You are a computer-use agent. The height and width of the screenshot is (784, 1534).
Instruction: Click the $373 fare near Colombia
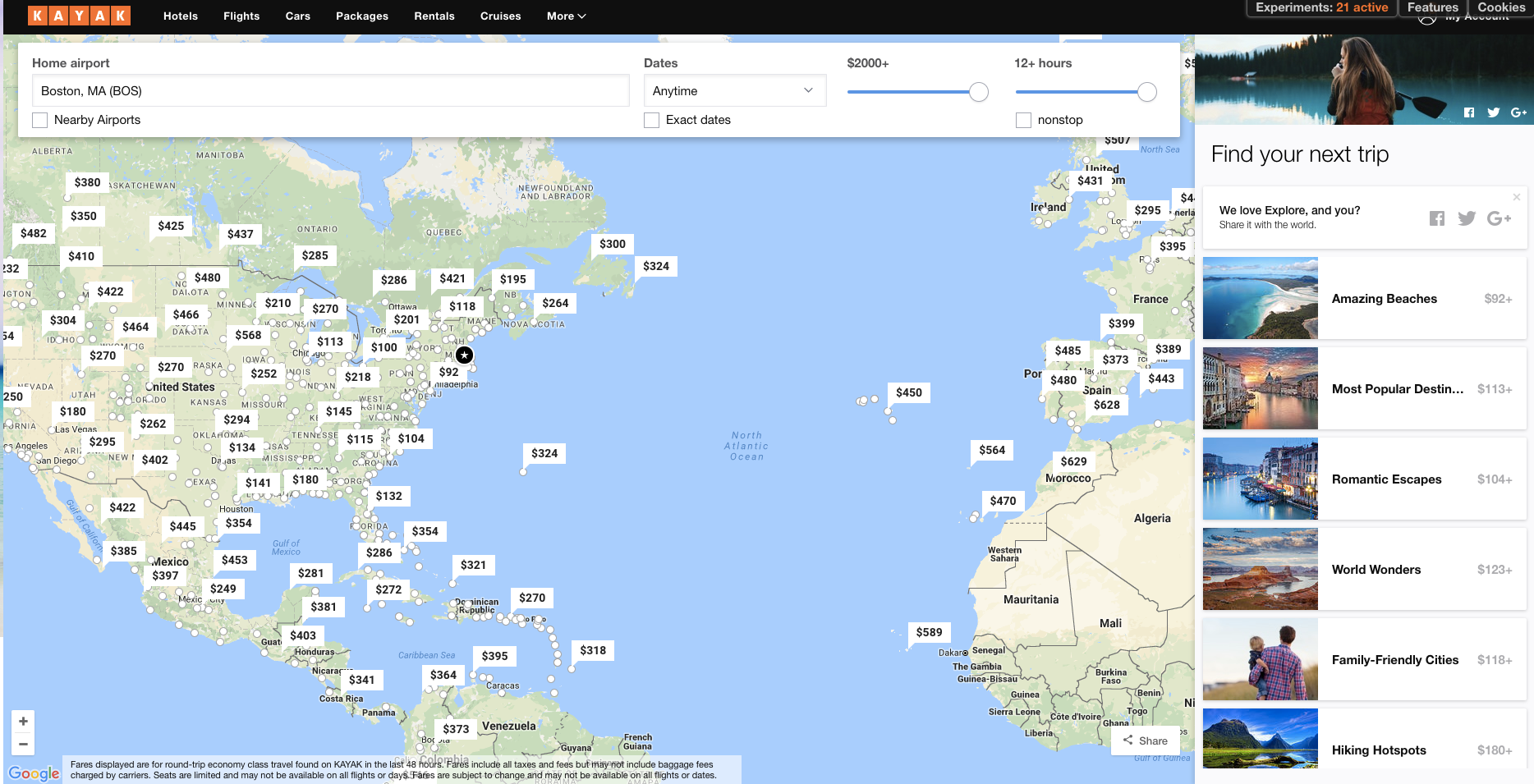point(456,729)
